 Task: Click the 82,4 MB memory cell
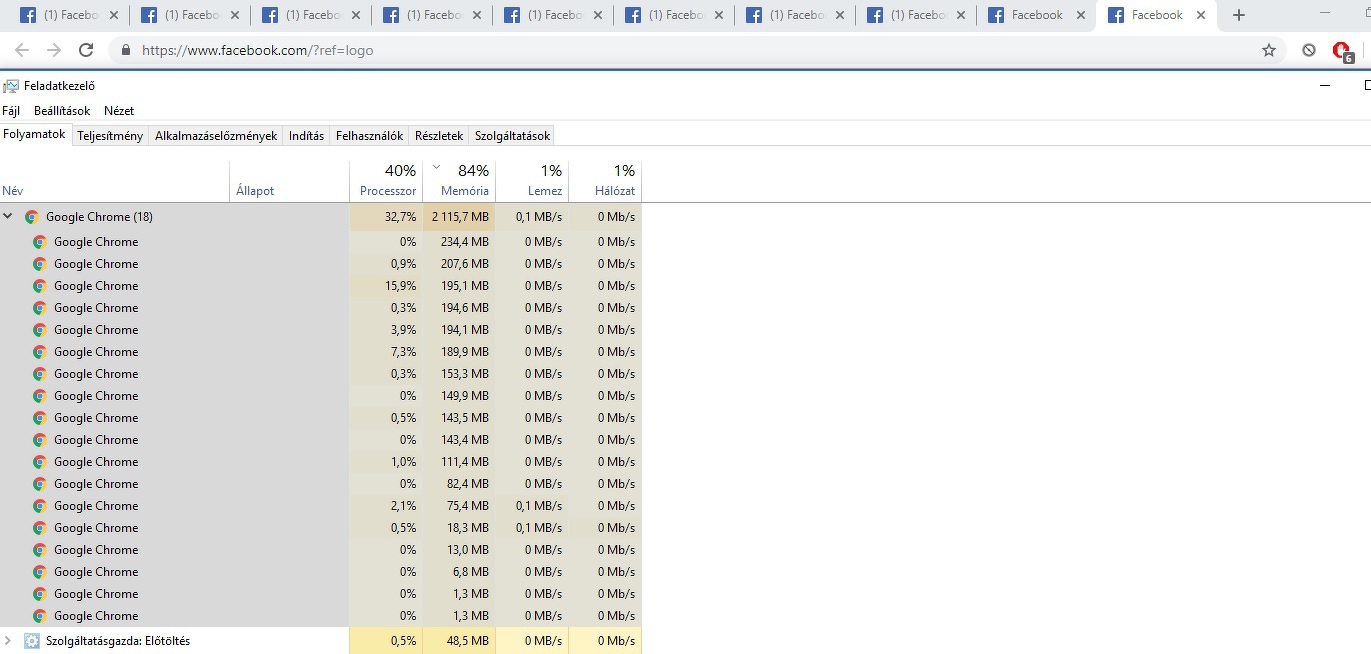[x=459, y=484]
